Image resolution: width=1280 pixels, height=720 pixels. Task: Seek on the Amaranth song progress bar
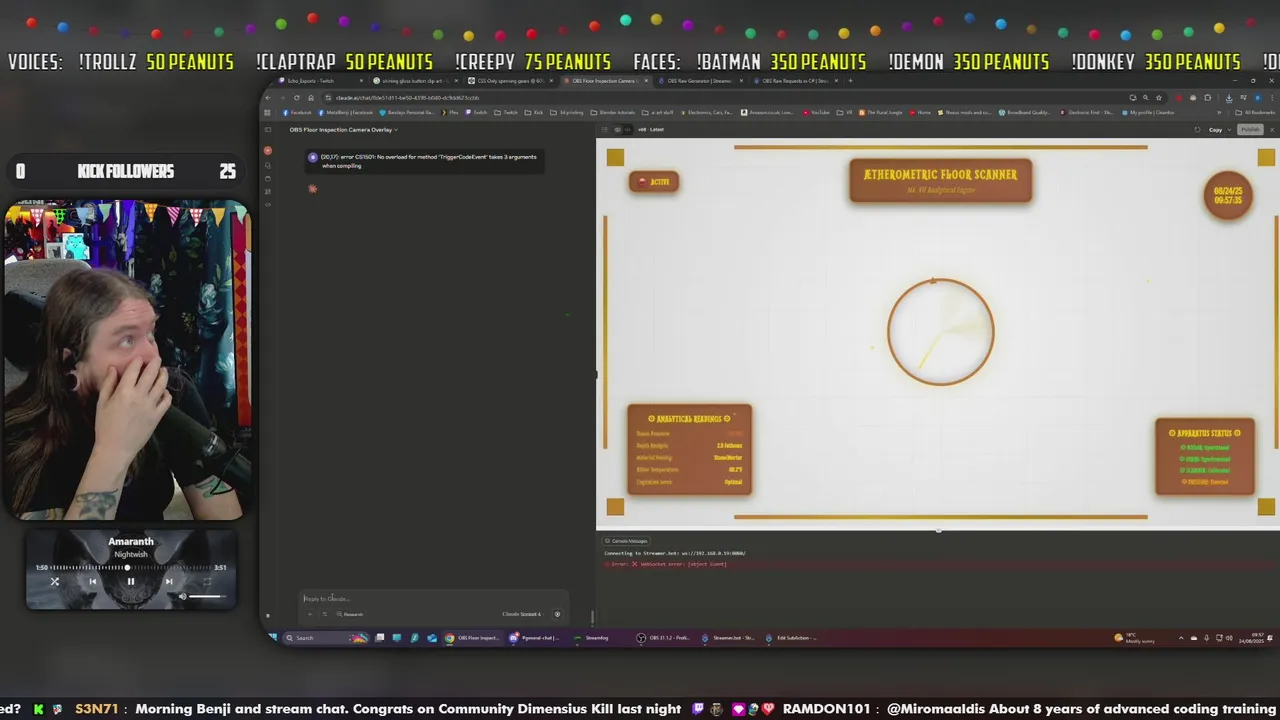point(130,567)
